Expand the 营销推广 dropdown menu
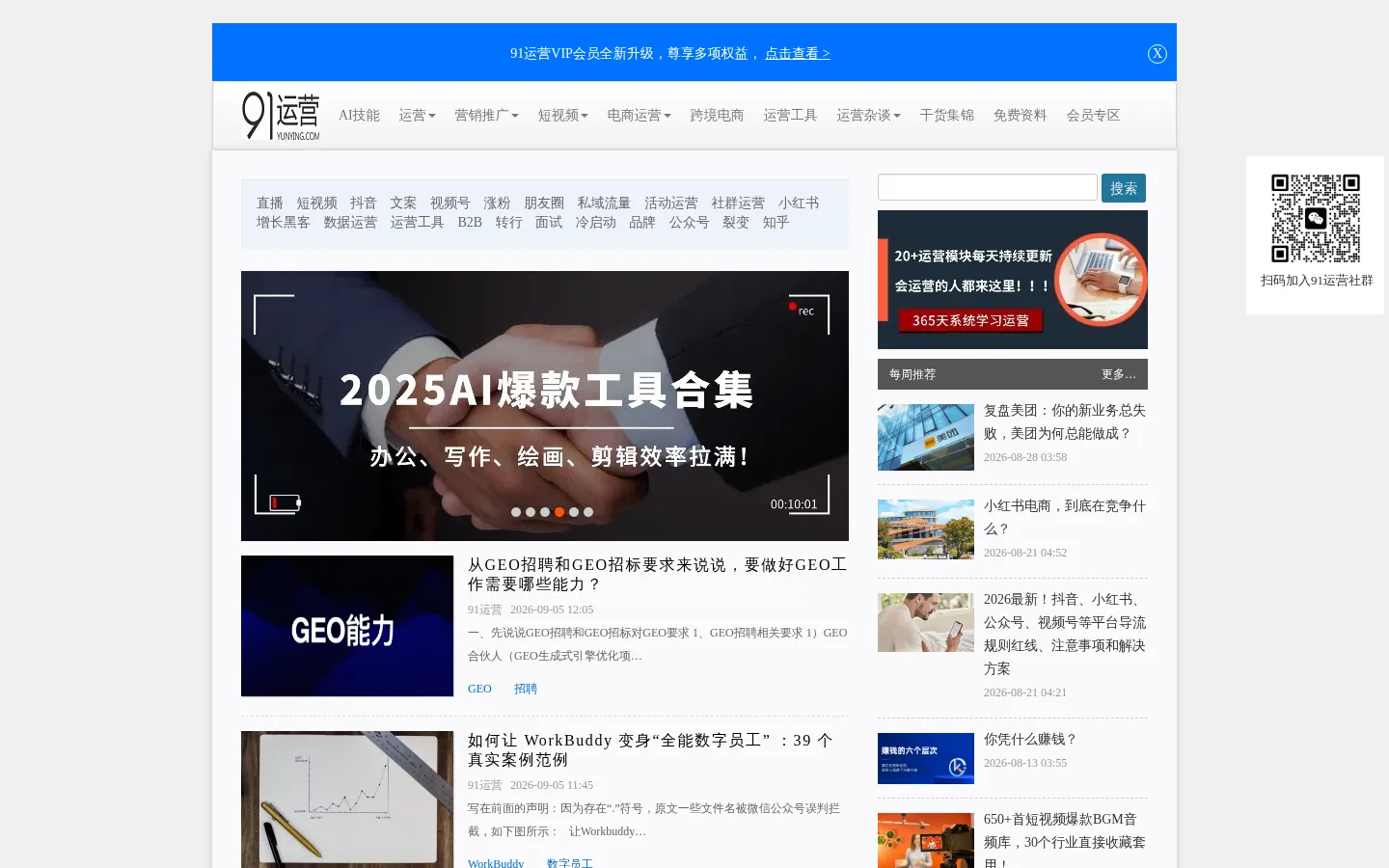This screenshot has height=868, width=1389. pos(486,116)
